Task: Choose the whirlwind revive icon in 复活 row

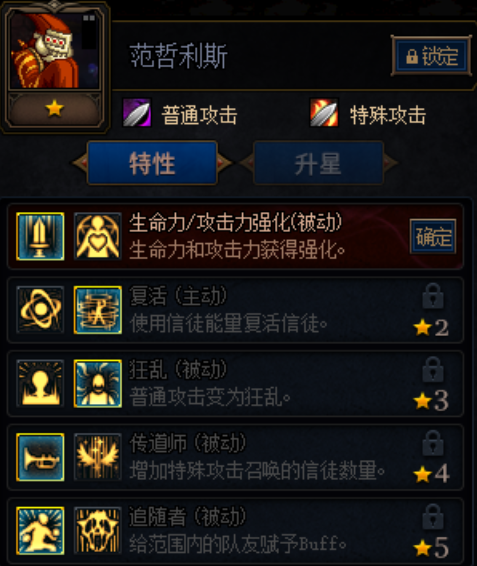Action: click(x=97, y=310)
